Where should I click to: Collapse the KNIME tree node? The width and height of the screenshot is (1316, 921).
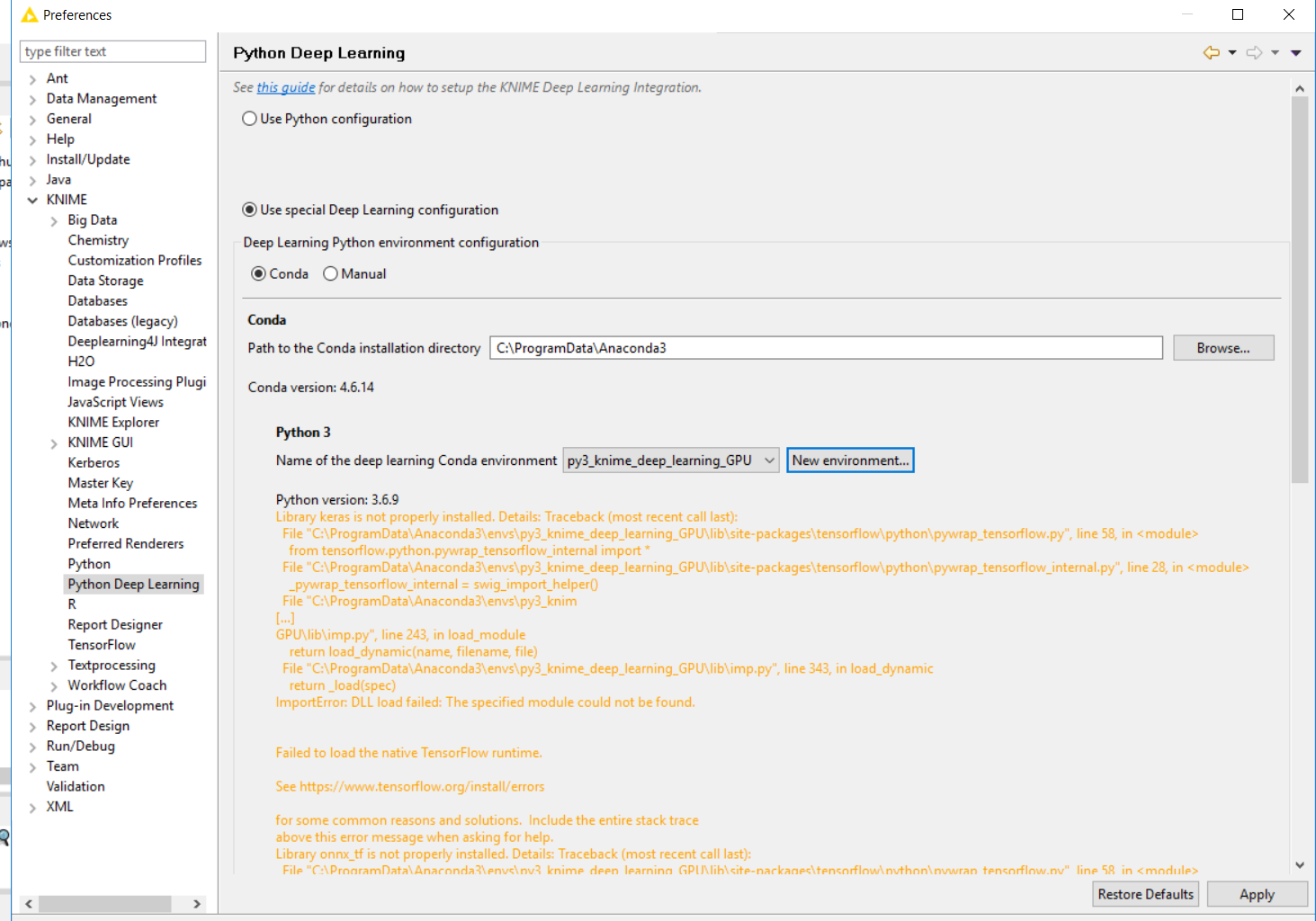32,201
